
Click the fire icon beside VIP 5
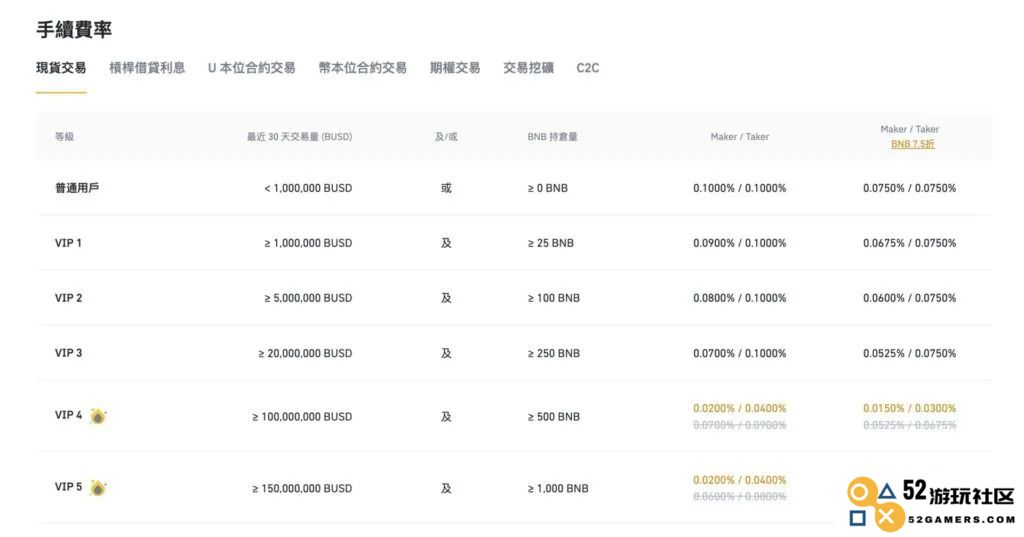pos(98,488)
